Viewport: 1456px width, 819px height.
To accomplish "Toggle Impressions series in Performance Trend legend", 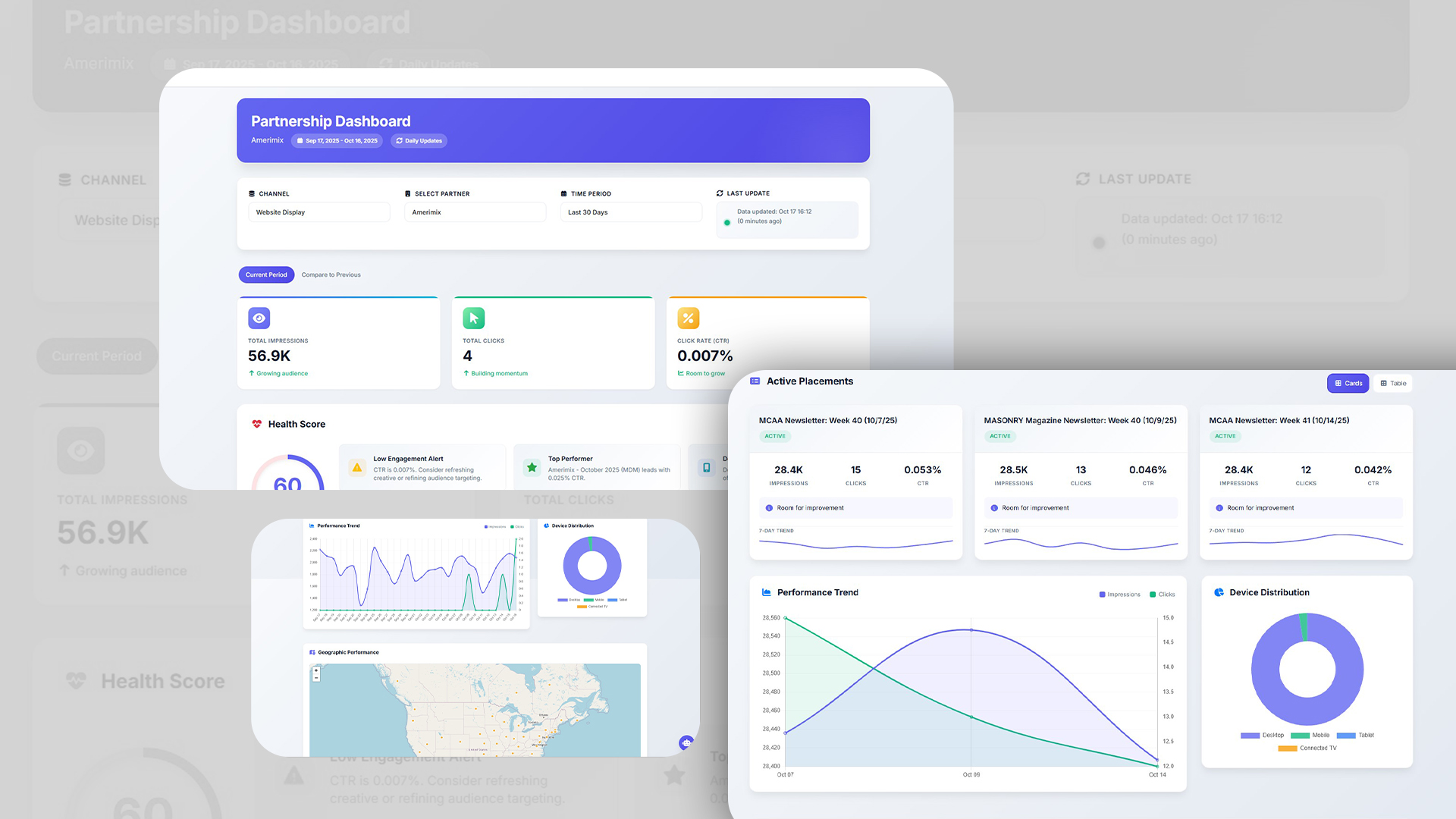I will [x=1119, y=595].
